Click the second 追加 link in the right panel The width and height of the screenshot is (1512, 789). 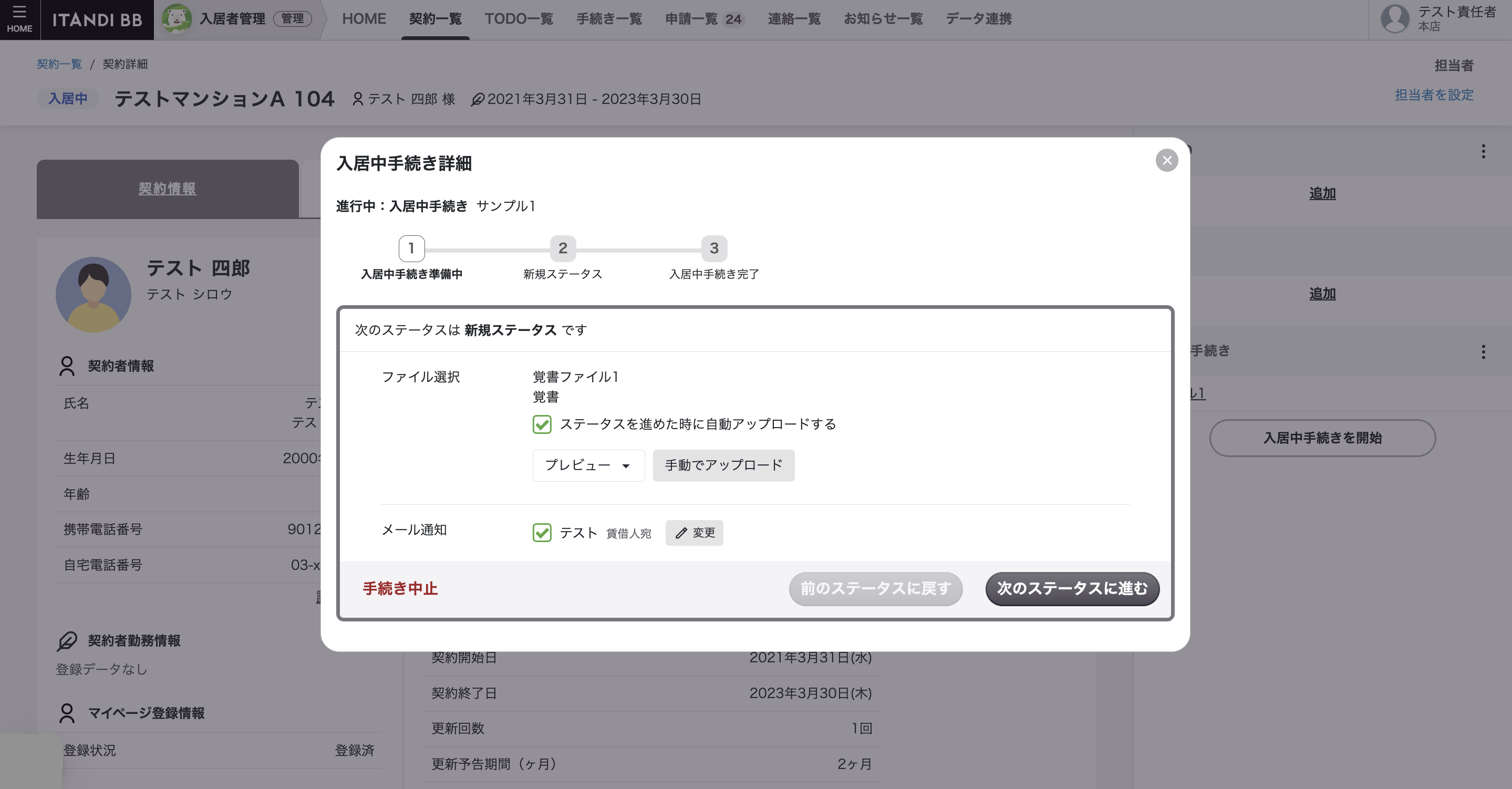[1322, 294]
